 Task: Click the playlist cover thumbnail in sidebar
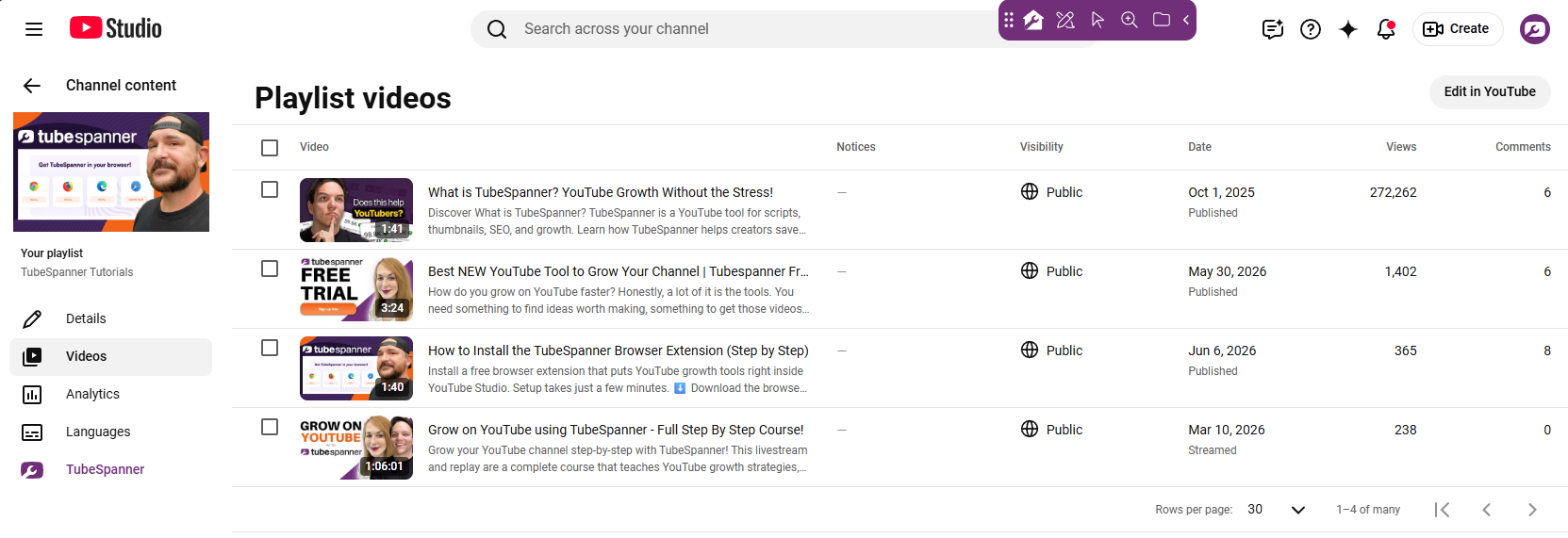[x=111, y=172]
